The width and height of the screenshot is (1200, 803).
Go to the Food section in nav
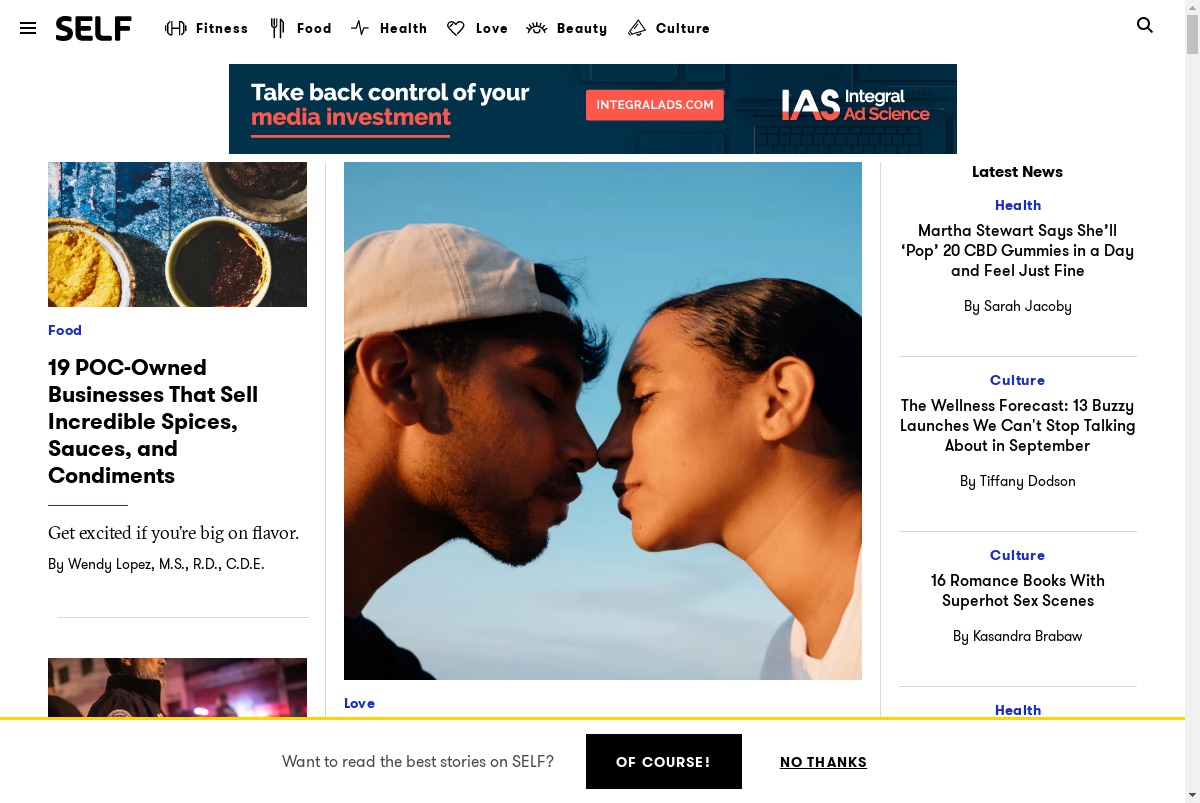click(x=314, y=28)
